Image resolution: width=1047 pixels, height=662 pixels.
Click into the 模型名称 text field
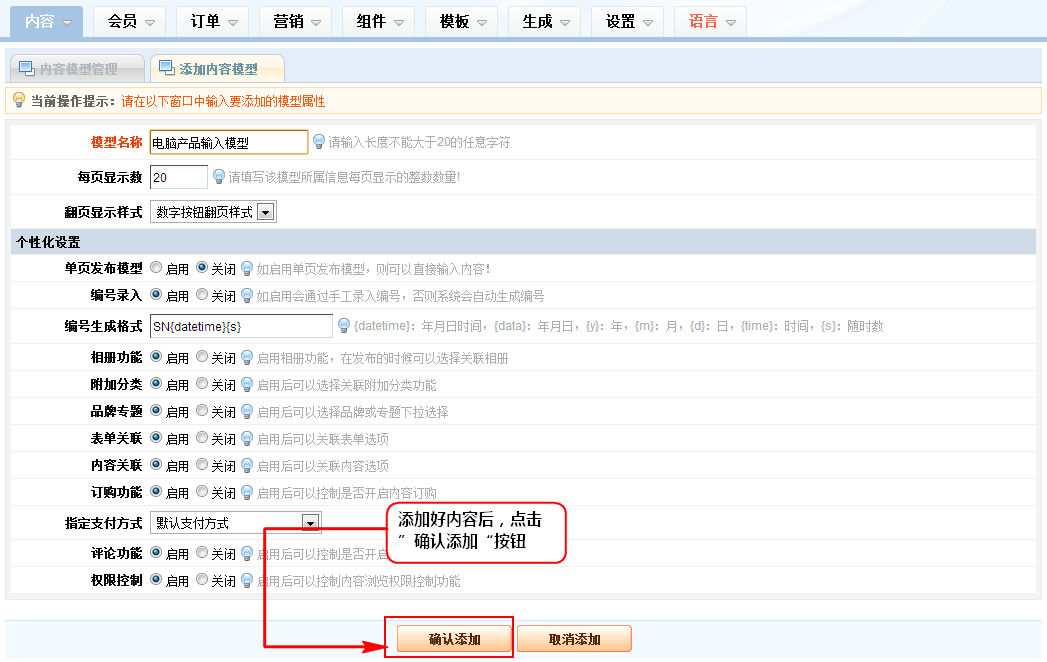point(228,143)
